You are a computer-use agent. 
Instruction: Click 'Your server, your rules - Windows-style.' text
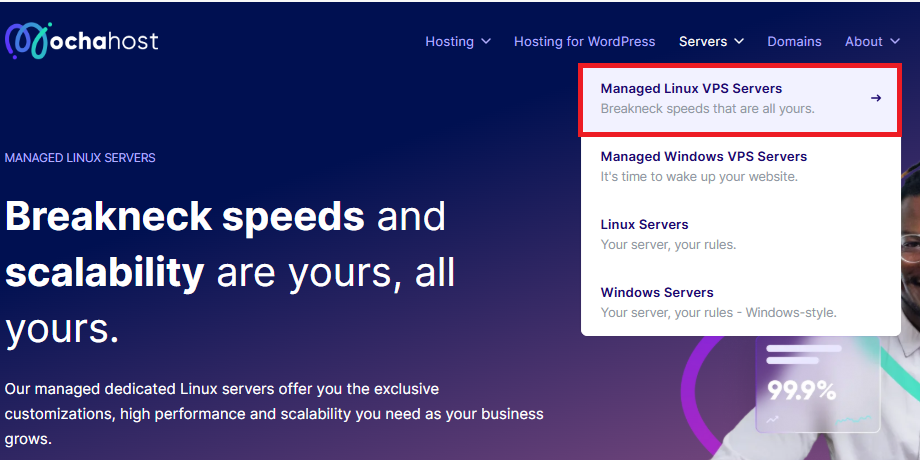click(x=718, y=312)
